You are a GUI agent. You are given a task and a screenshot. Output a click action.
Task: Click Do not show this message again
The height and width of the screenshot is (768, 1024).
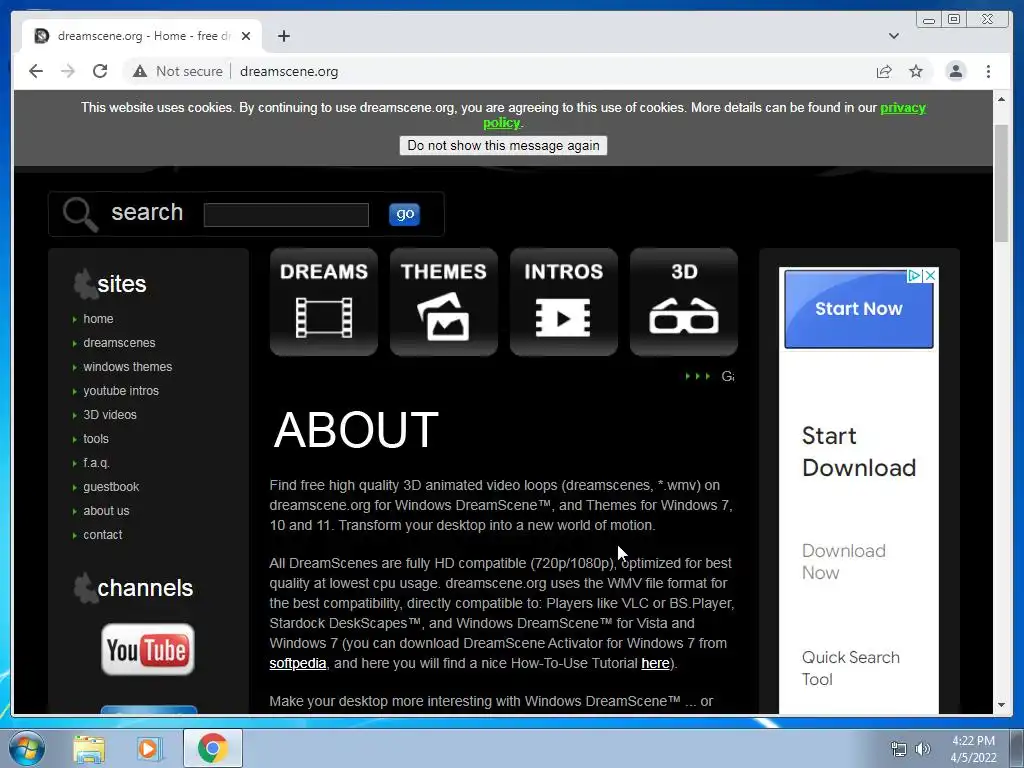503,146
